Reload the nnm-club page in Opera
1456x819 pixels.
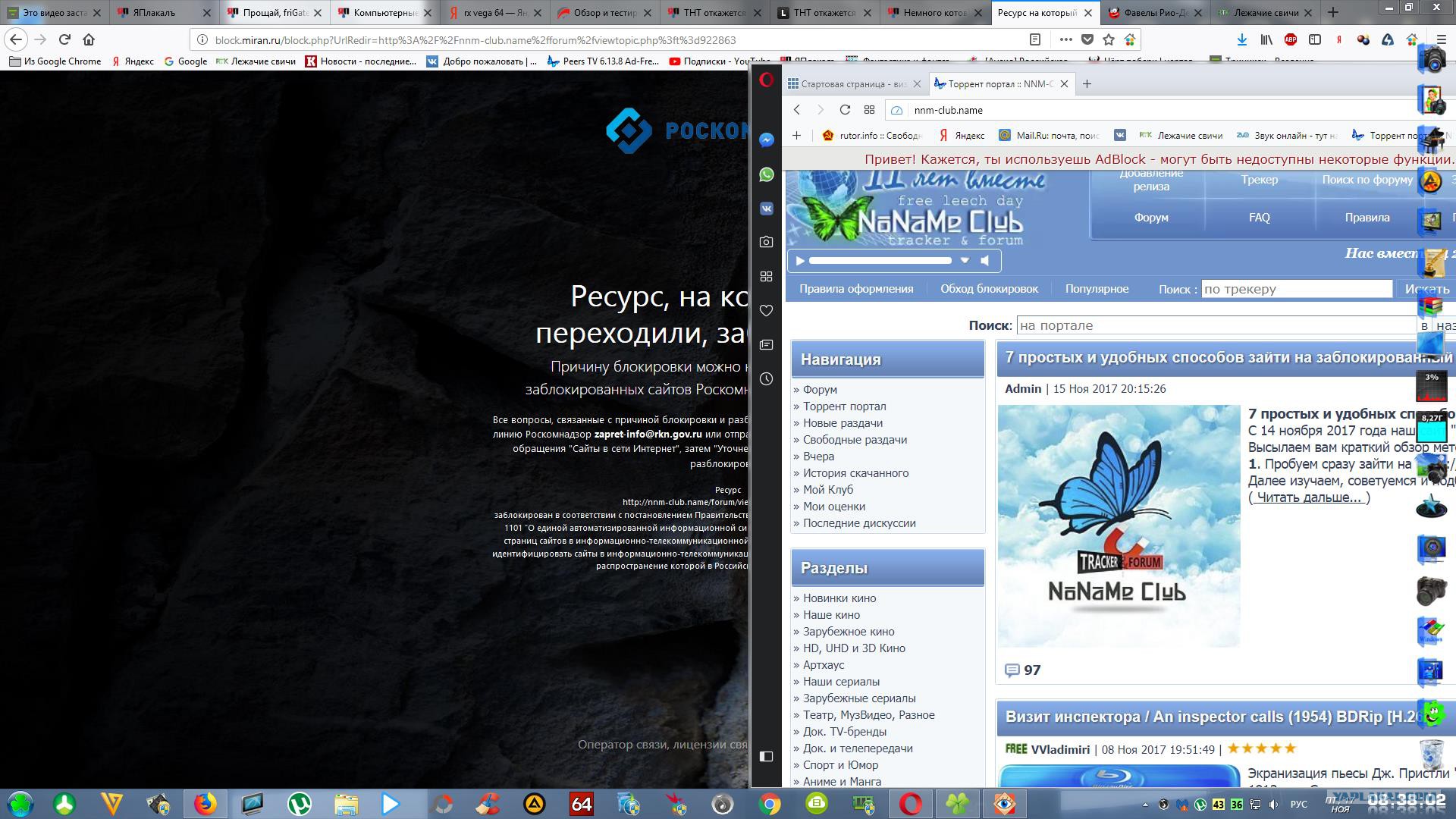click(845, 110)
